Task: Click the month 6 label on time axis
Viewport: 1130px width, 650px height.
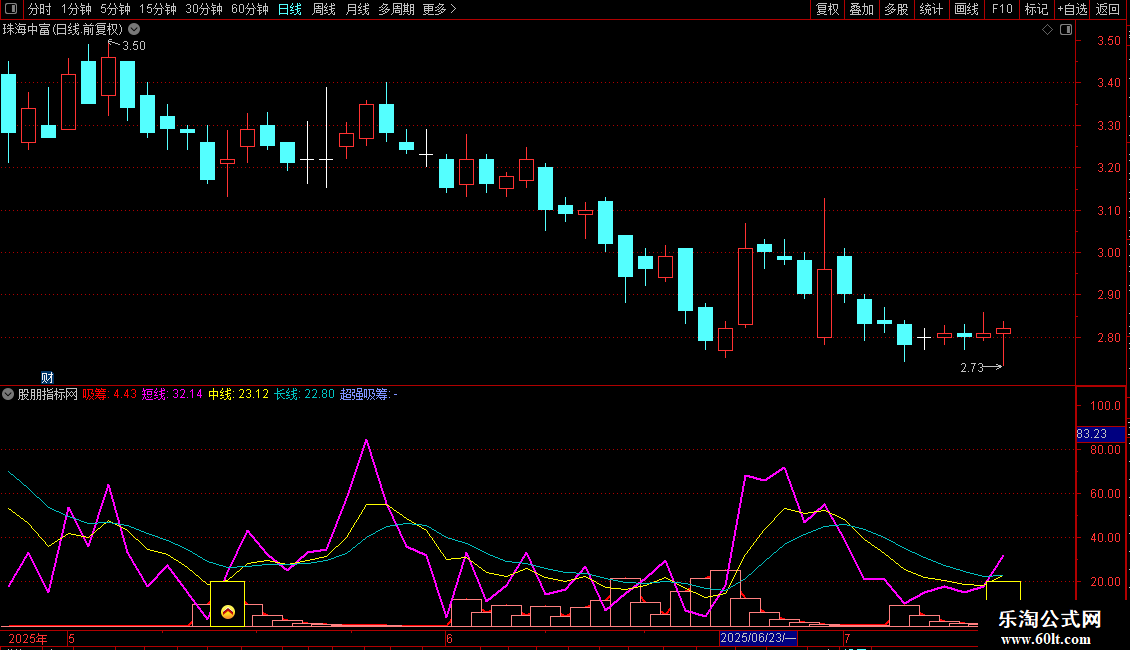Action: pos(449,638)
